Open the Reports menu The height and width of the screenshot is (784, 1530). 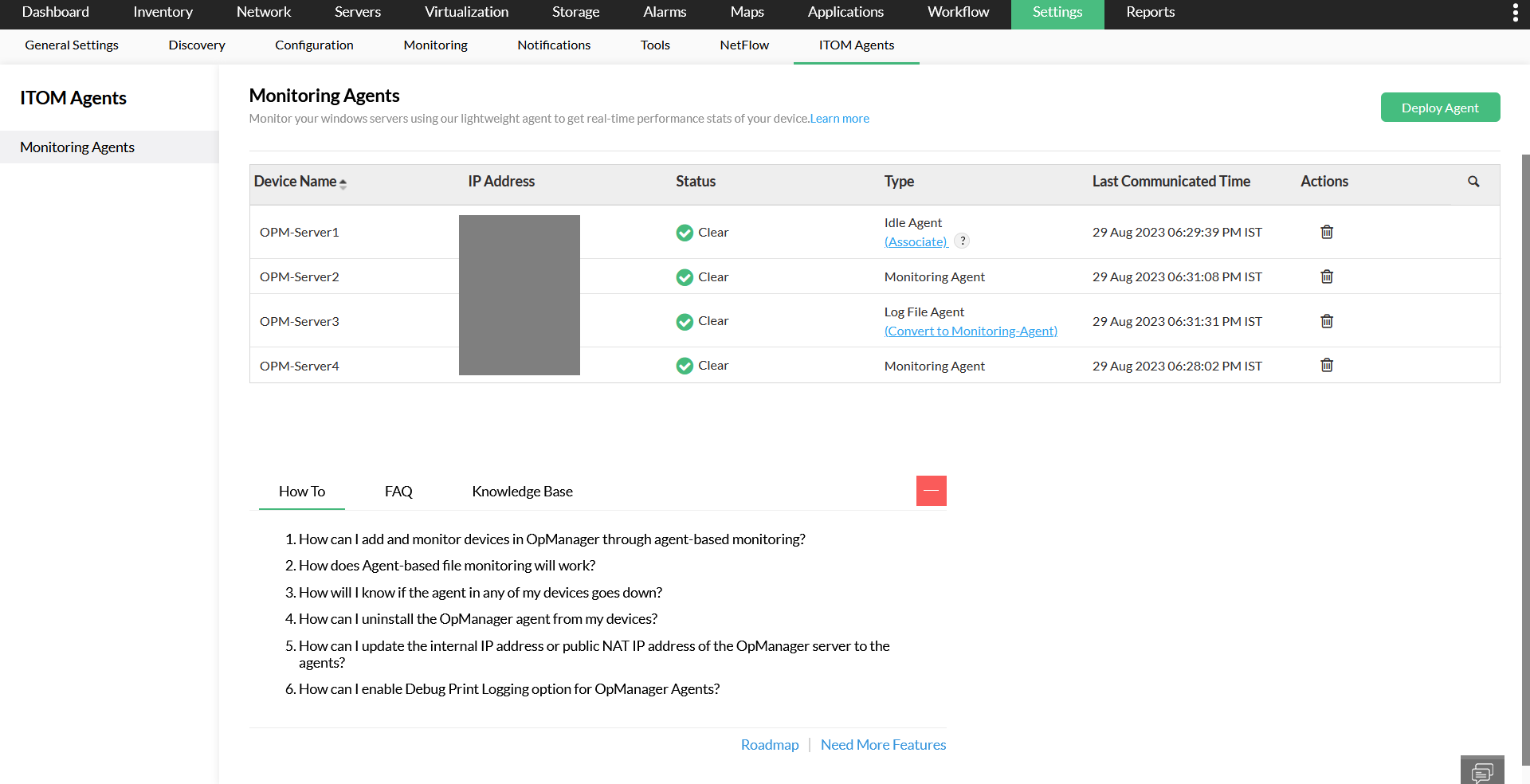click(x=1151, y=12)
